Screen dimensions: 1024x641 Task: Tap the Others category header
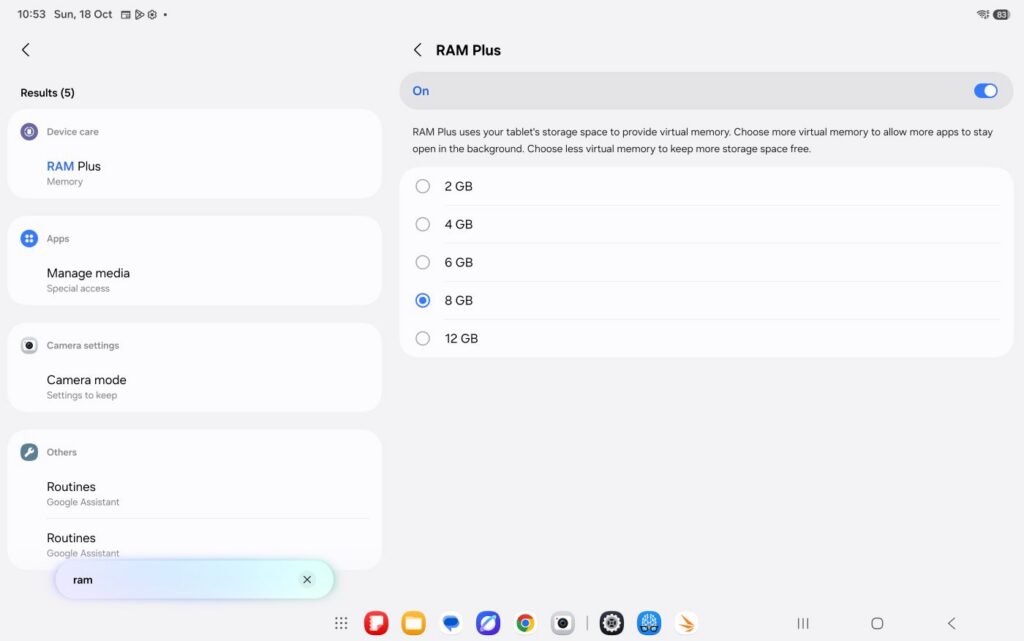(61, 452)
